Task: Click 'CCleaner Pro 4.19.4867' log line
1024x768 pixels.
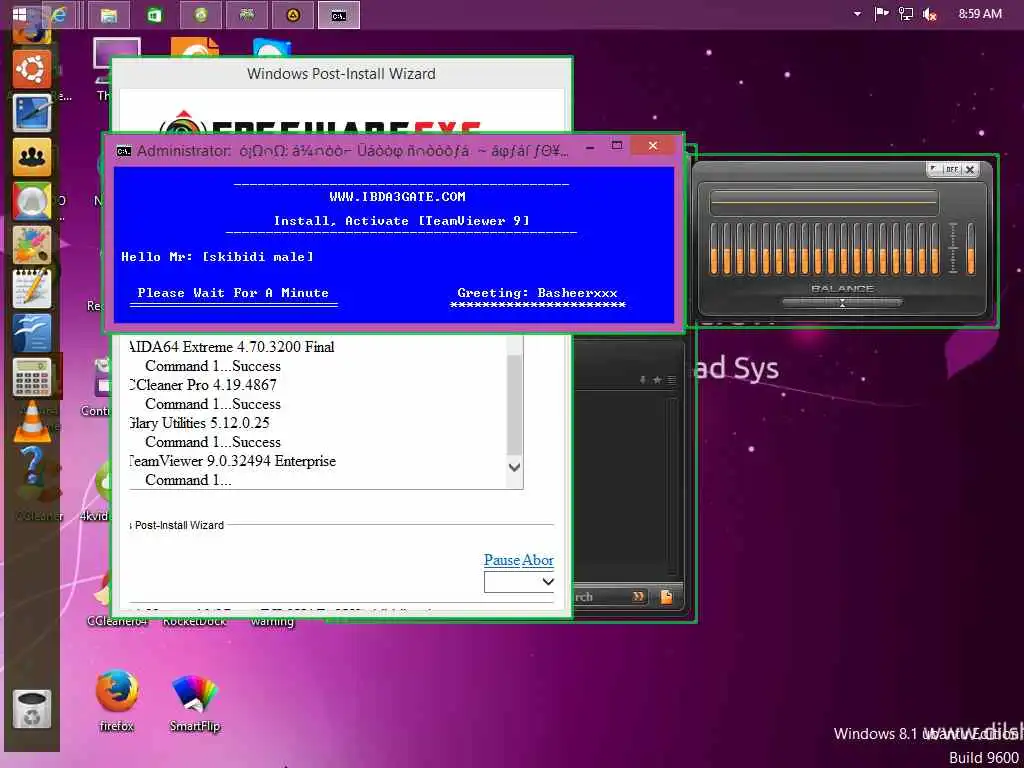Action: tap(202, 385)
